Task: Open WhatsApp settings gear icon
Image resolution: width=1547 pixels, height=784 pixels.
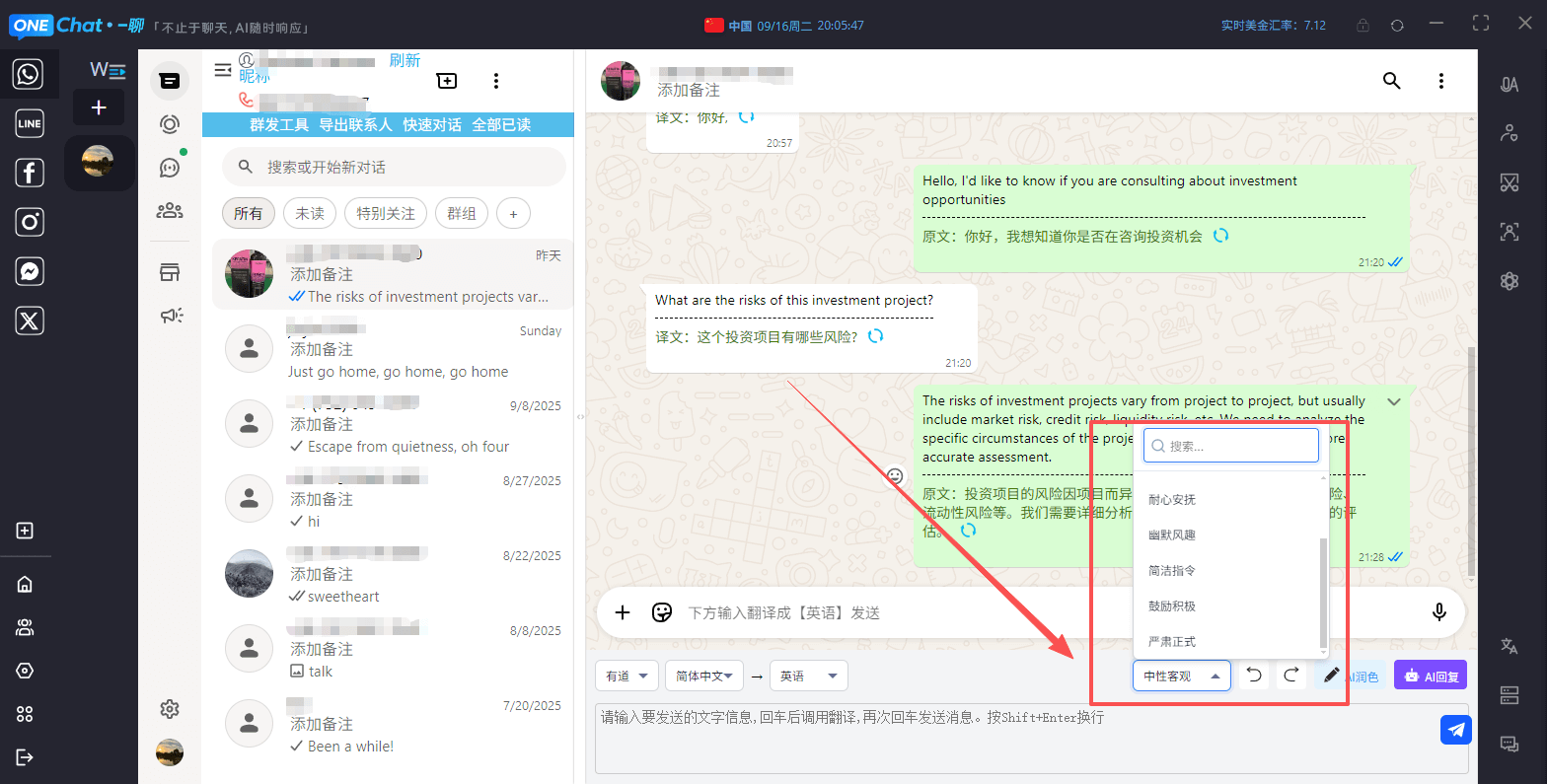Action: click(x=170, y=709)
